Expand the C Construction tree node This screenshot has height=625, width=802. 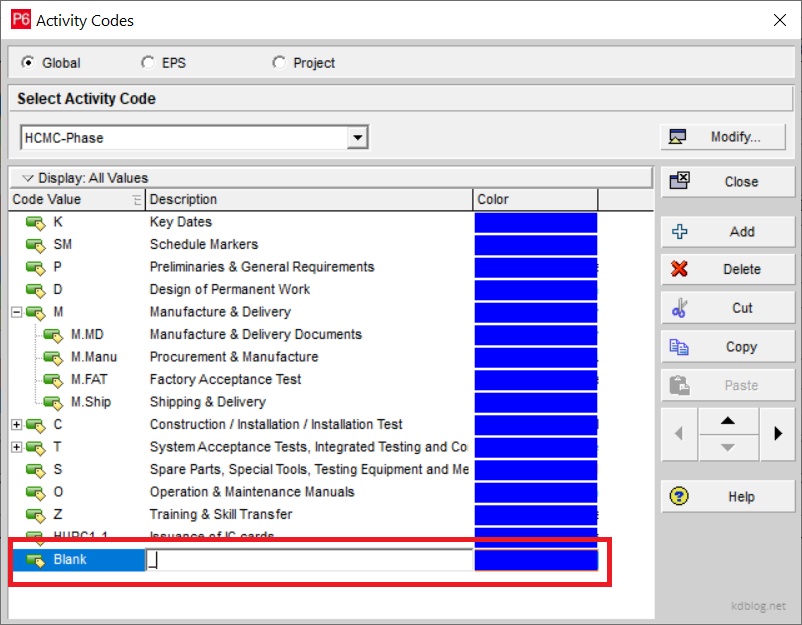click(16, 425)
